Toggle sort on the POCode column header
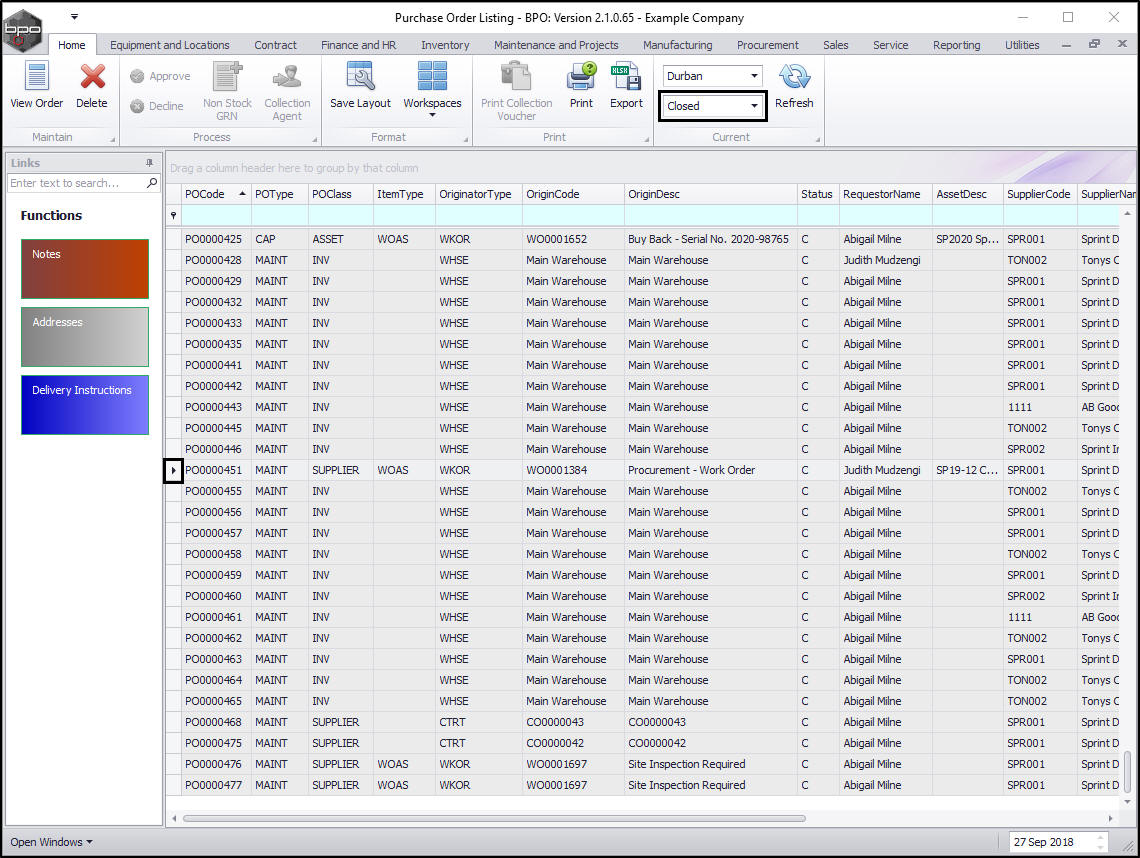This screenshot has width=1140, height=858. (x=210, y=194)
